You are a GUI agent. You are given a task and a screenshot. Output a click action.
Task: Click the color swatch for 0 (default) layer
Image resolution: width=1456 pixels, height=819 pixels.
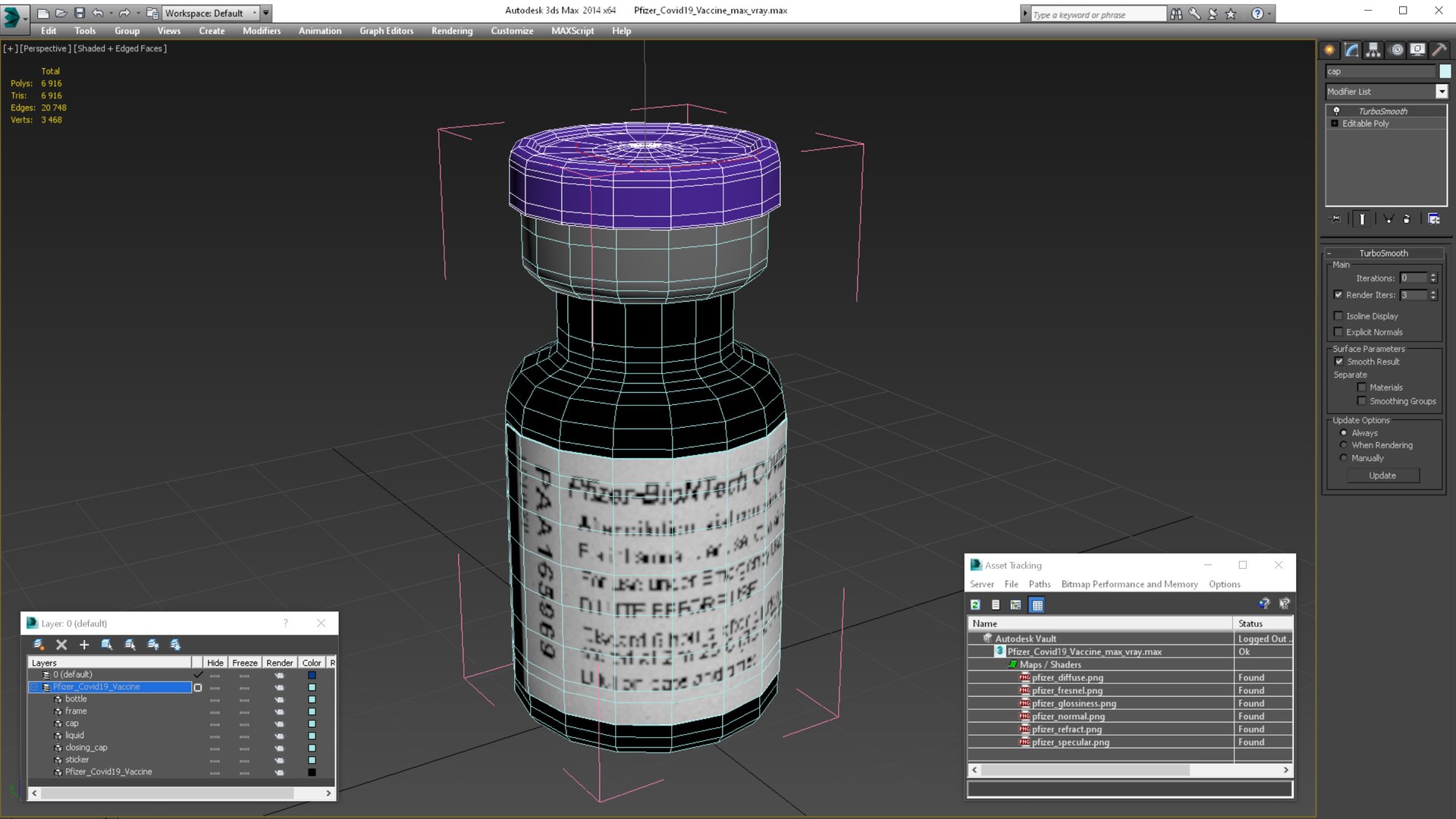click(312, 675)
